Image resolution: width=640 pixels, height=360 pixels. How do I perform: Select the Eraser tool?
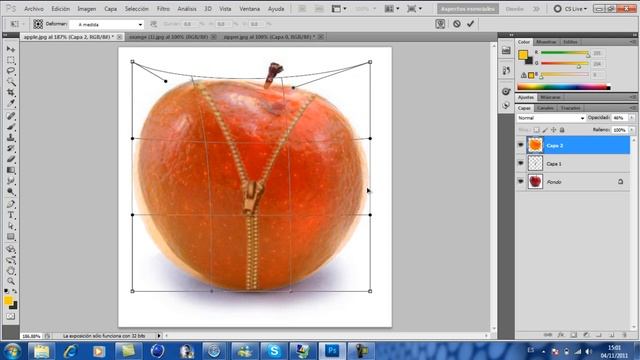coord(11,159)
